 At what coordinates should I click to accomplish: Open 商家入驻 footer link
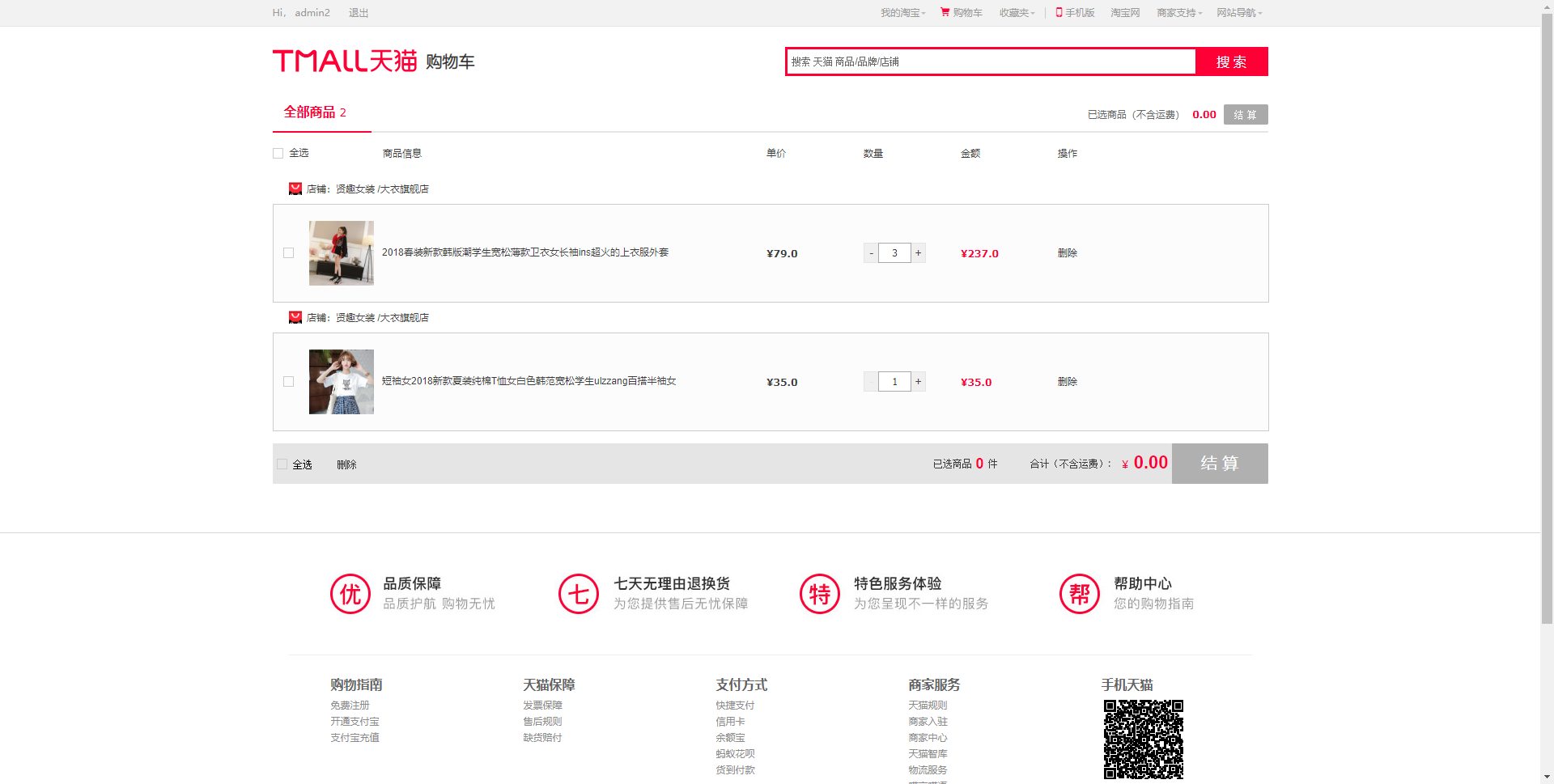[x=928, y=722]
